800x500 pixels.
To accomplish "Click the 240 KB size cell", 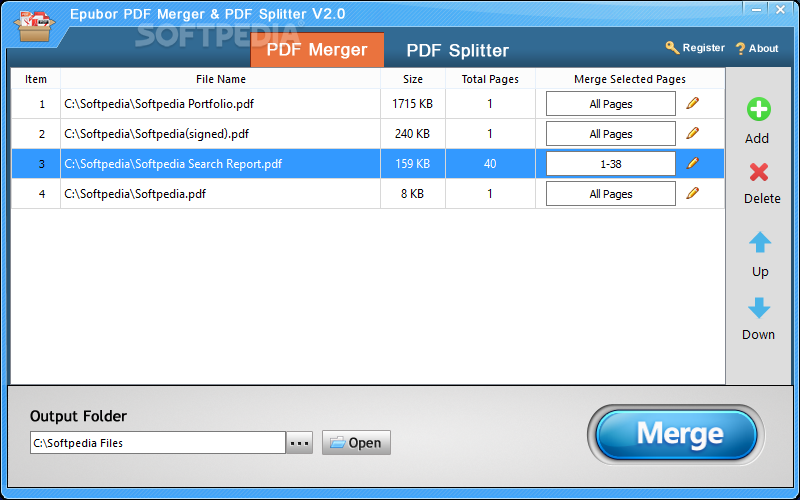I will point(412,134).
